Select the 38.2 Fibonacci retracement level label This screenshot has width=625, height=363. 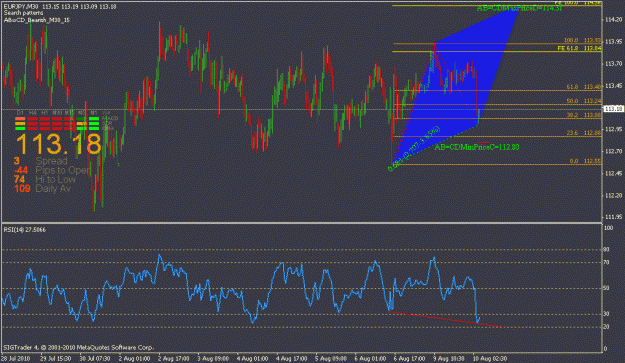click(584, 115)
